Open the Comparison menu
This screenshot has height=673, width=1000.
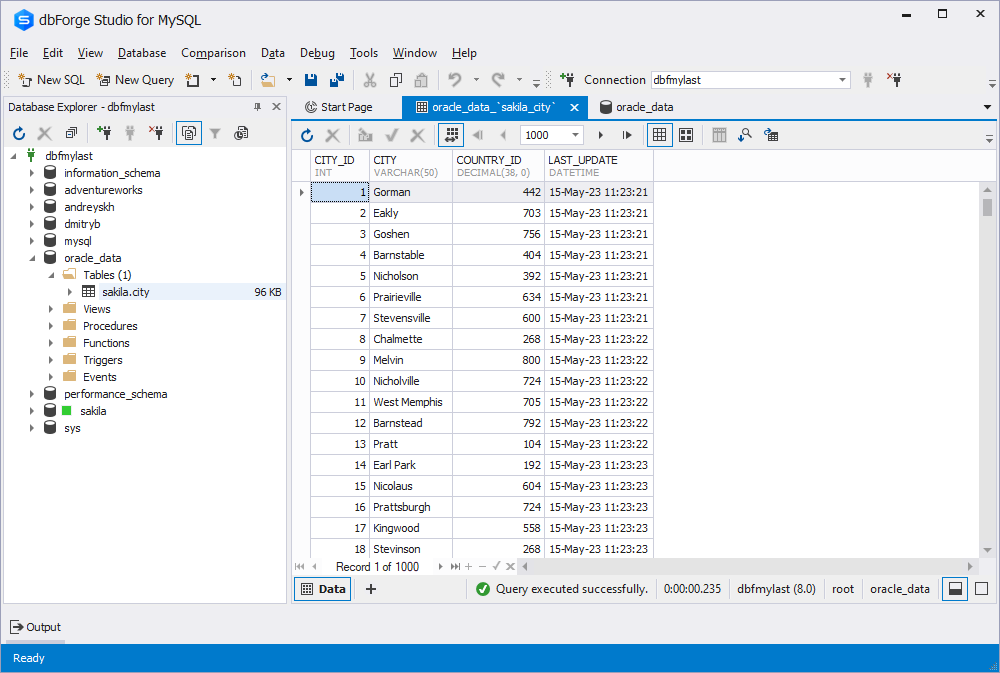(213, 53)
